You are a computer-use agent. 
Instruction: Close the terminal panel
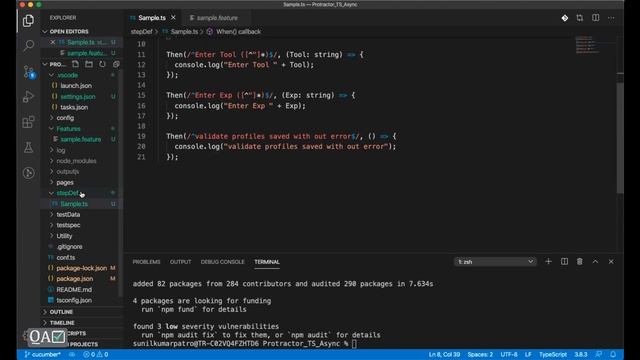point(611,262)
